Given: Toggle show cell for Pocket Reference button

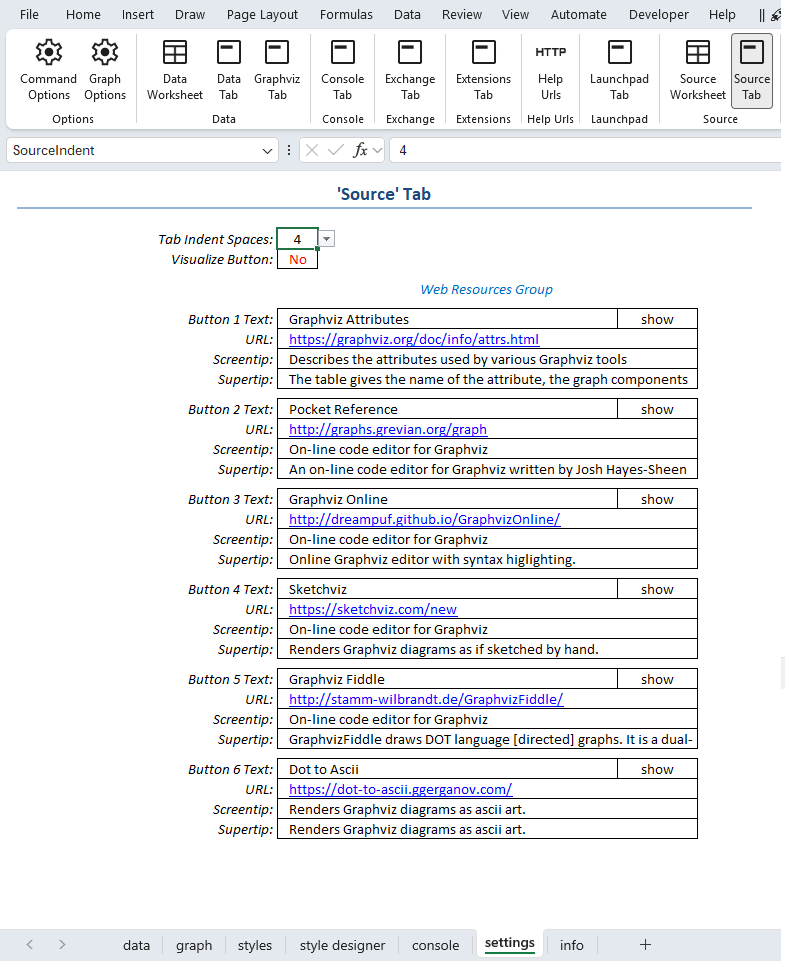Looking at the screenshot, I should [657, 409].
